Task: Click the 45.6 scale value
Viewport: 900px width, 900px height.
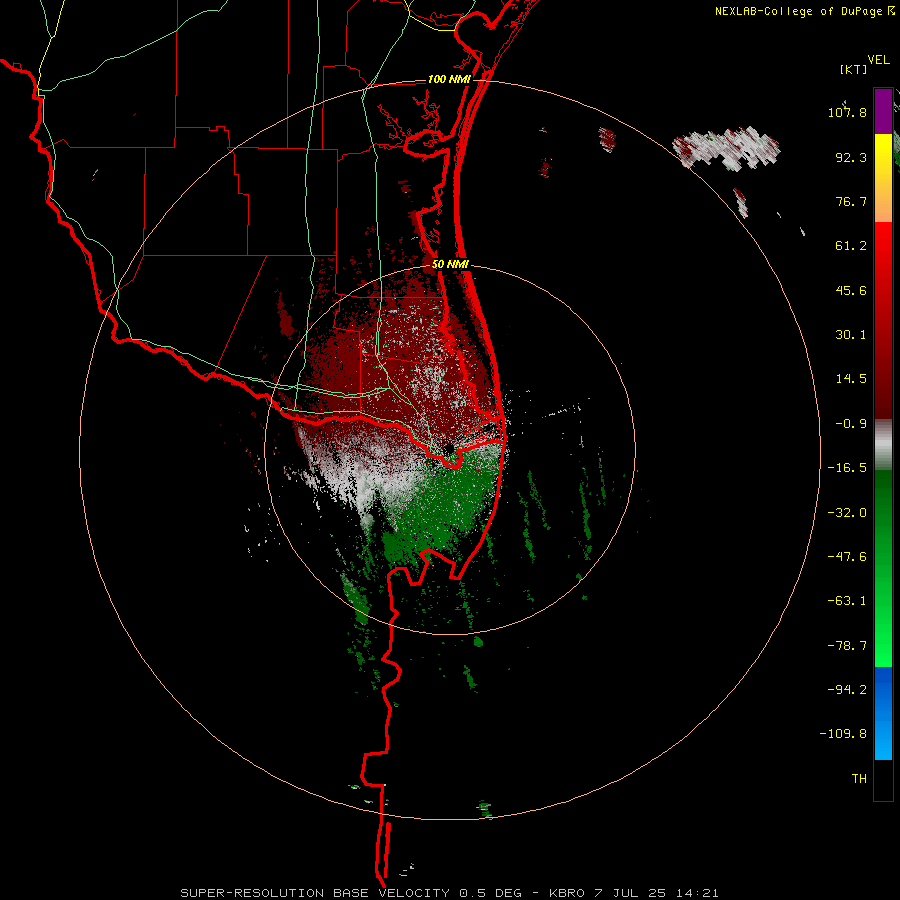Action: point(851,290)
